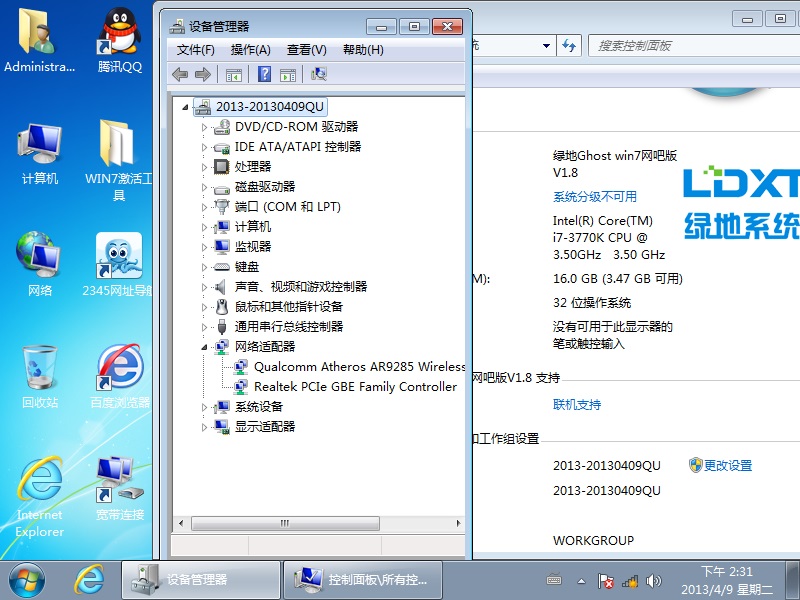This screenshot has width=800, height=600.
Task: Maximize the Device Manager window
Action: point(414,27)
